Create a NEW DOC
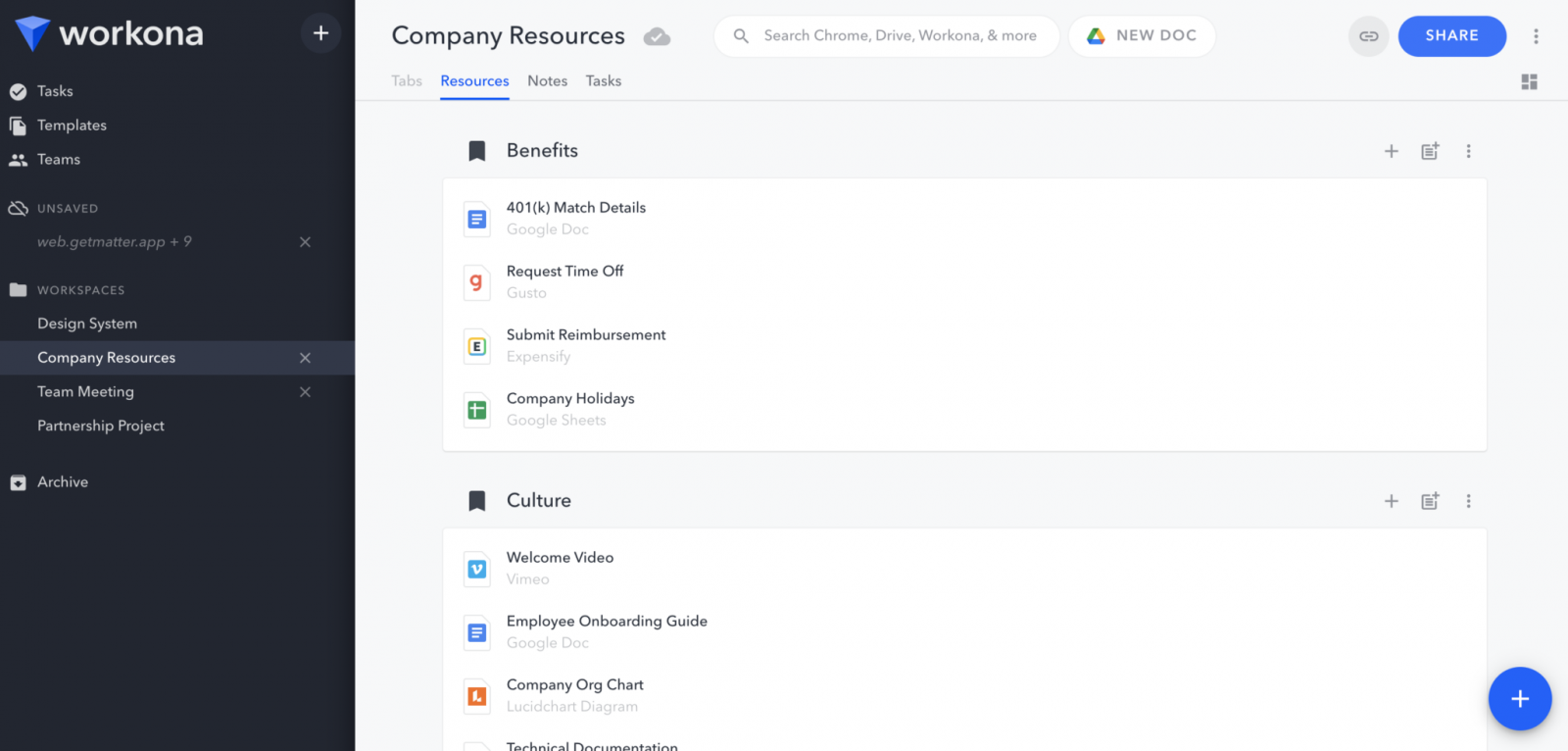 [x=1142, y=35]
